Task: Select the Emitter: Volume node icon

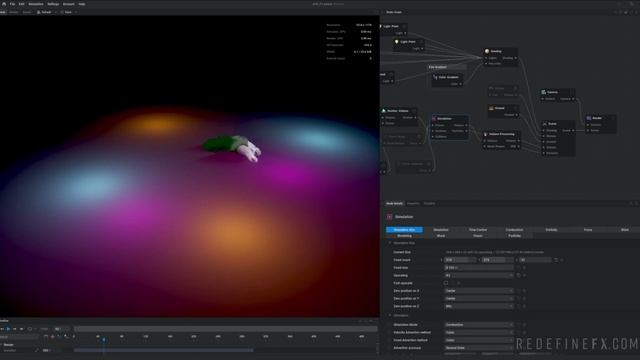Action: (x=383, y=111)
